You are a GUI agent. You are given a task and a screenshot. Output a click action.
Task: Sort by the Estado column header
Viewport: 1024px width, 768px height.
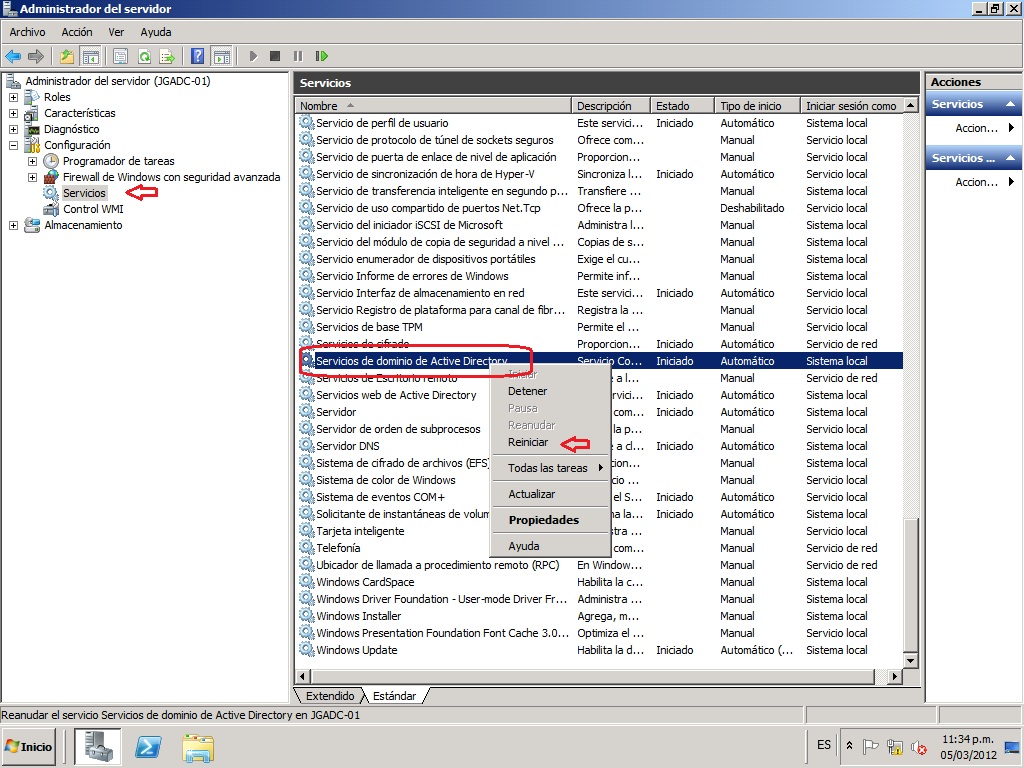tap(682, 106)
